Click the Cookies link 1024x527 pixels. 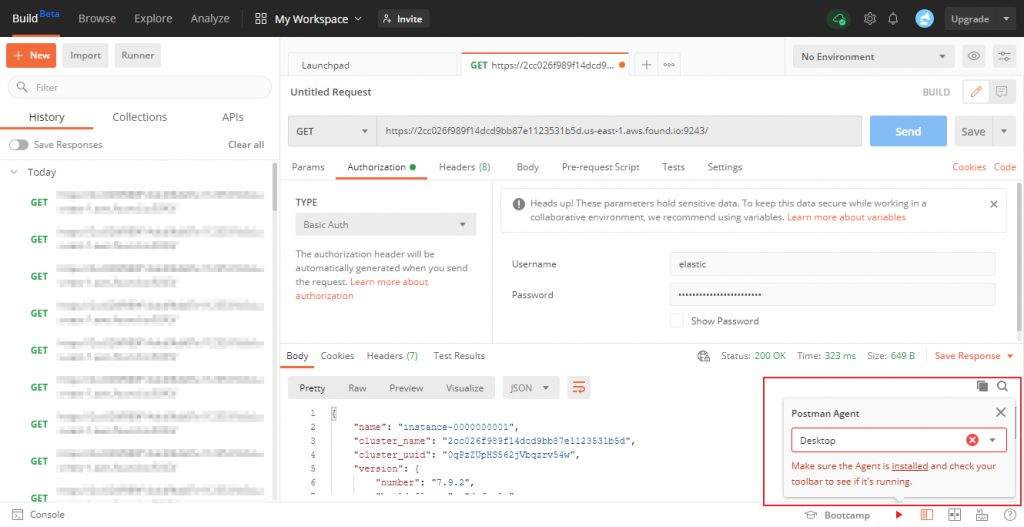coord(968,167)
